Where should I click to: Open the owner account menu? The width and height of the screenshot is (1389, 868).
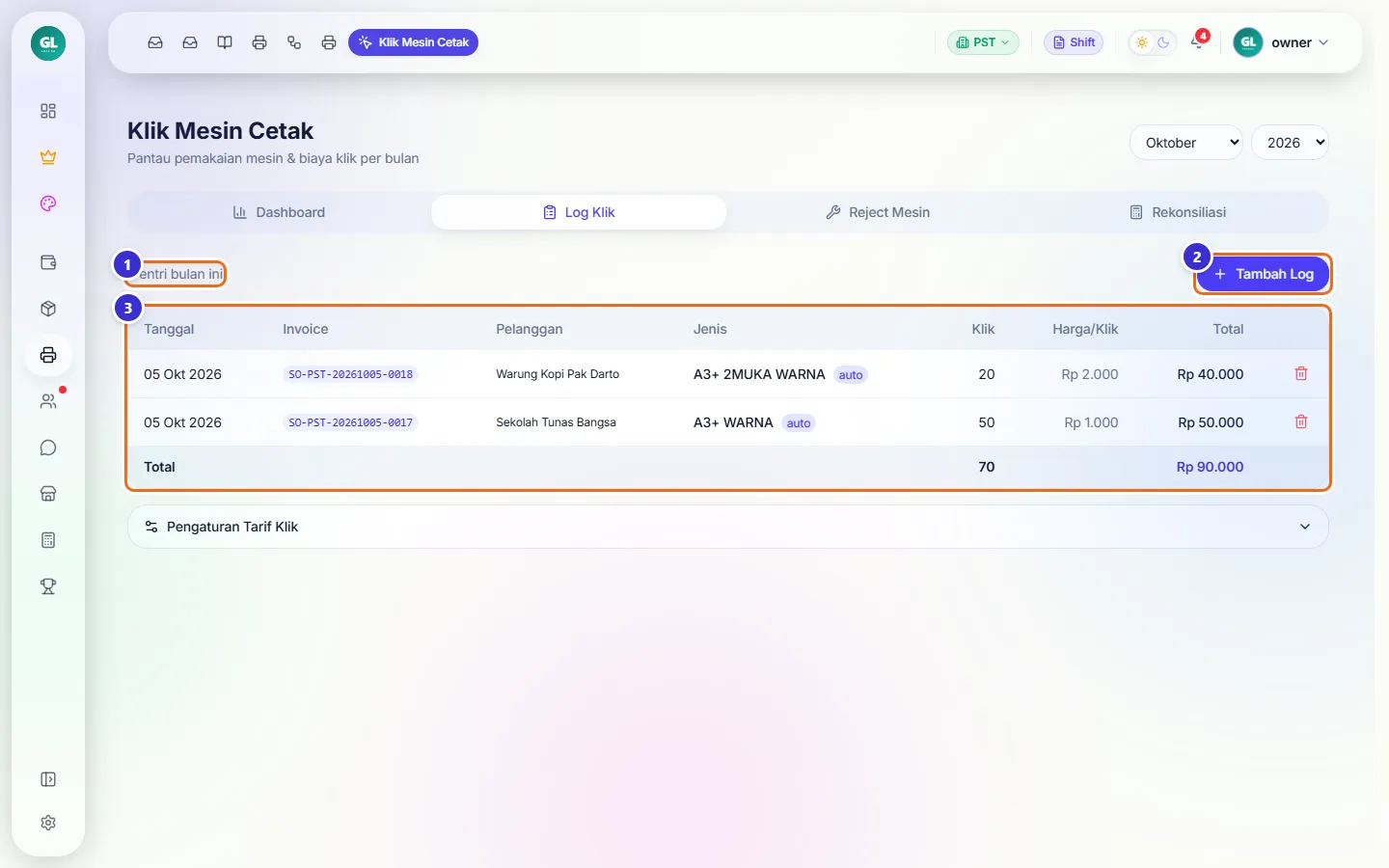coord(1282,42)
